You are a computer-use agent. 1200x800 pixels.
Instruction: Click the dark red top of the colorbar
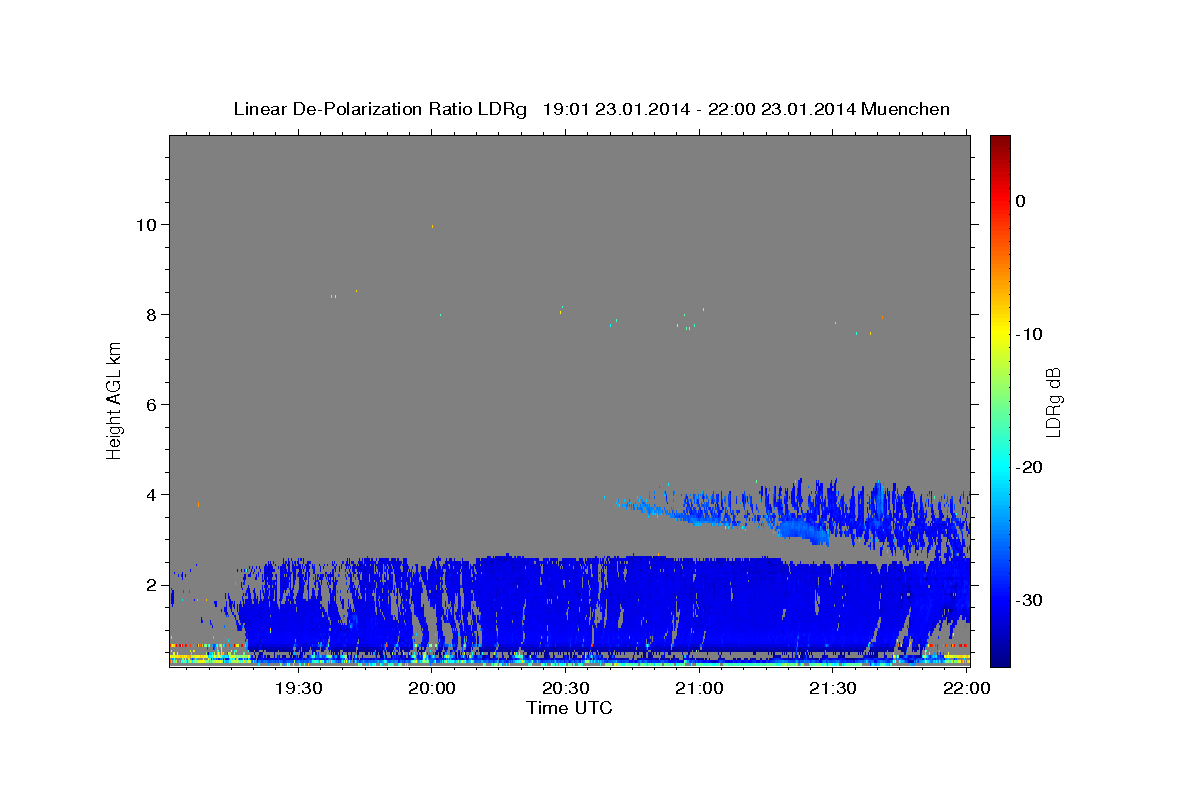1000,143
